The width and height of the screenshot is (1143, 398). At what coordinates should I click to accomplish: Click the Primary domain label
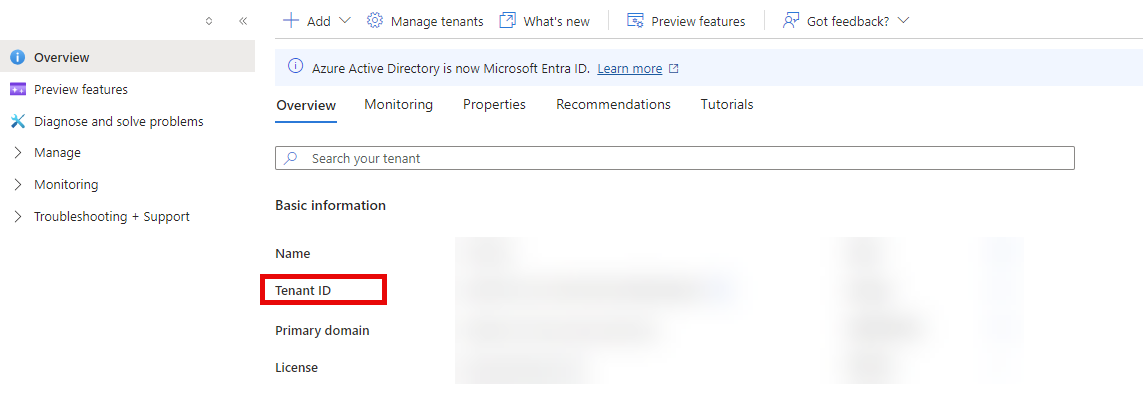322,331
